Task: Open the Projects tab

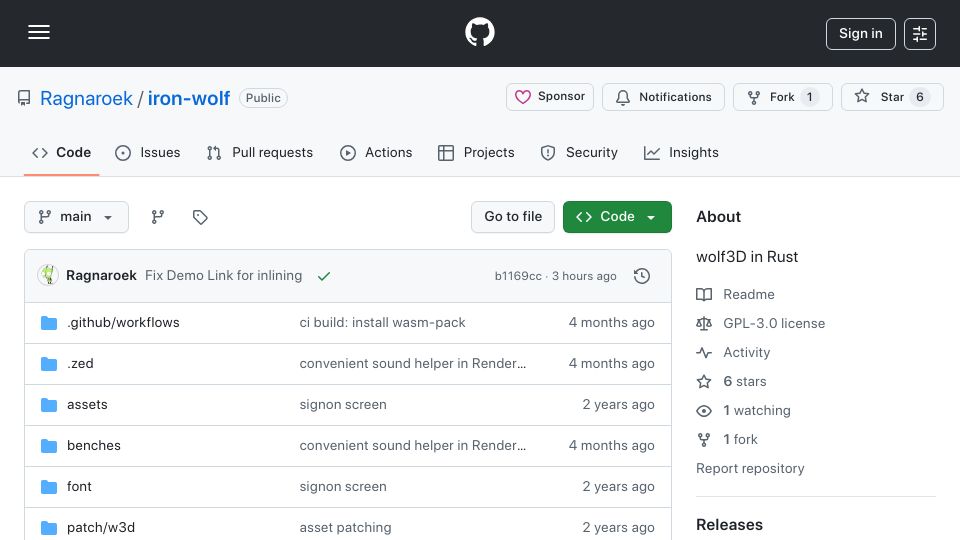Action: coord(476,152)
